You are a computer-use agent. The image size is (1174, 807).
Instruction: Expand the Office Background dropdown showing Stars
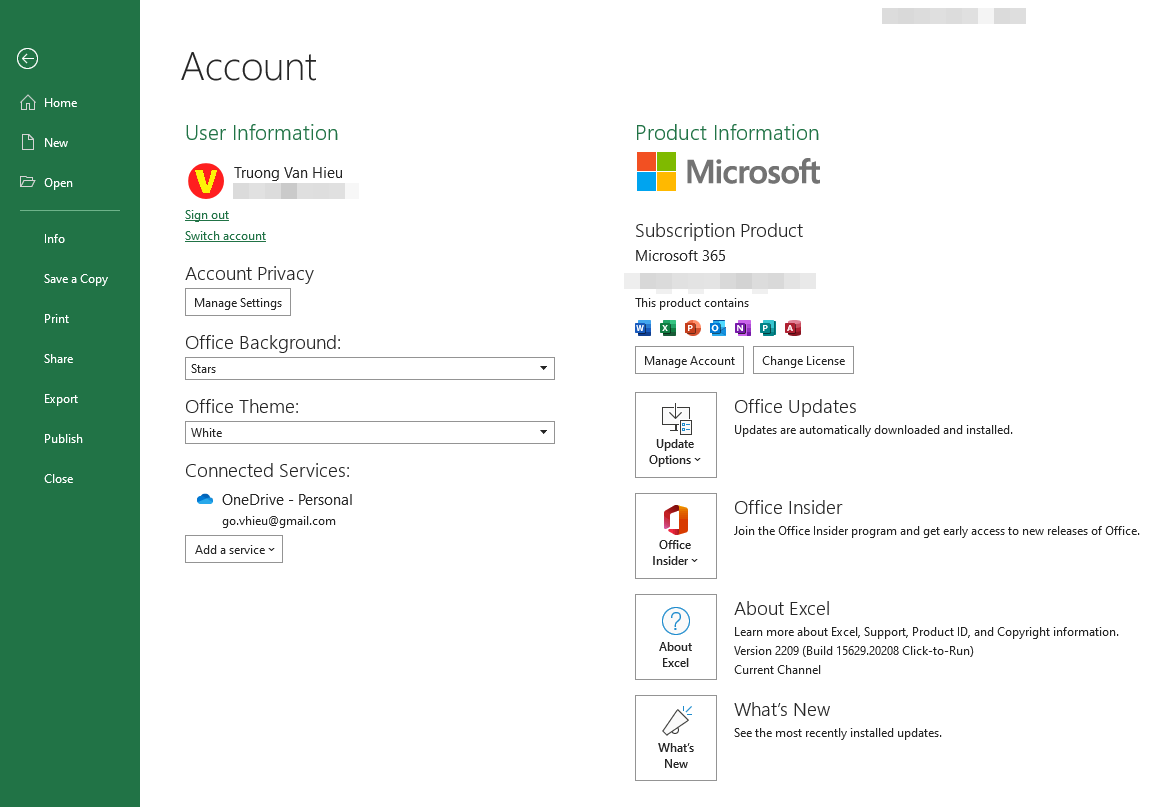click(x=370, y=368)
